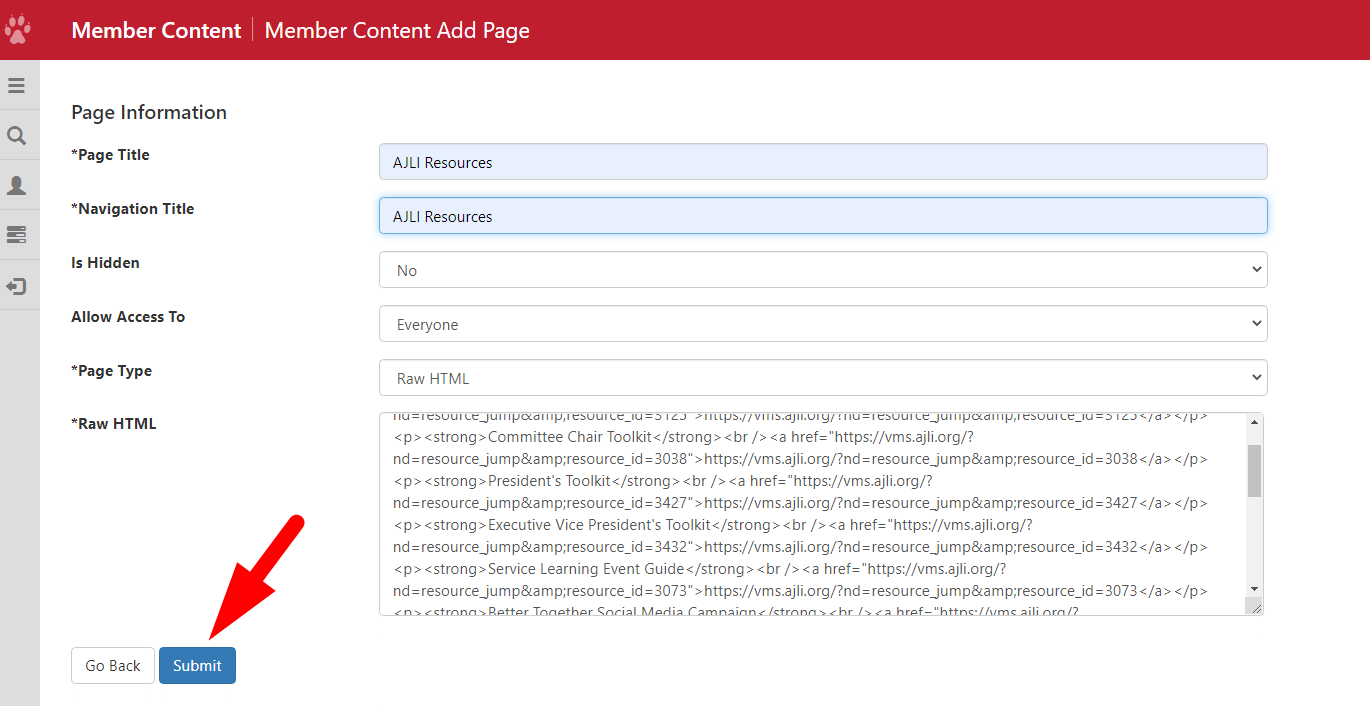Click the Page Information heading
Viewport: 1370px width, 706px height.
click(x=149, y=112)
